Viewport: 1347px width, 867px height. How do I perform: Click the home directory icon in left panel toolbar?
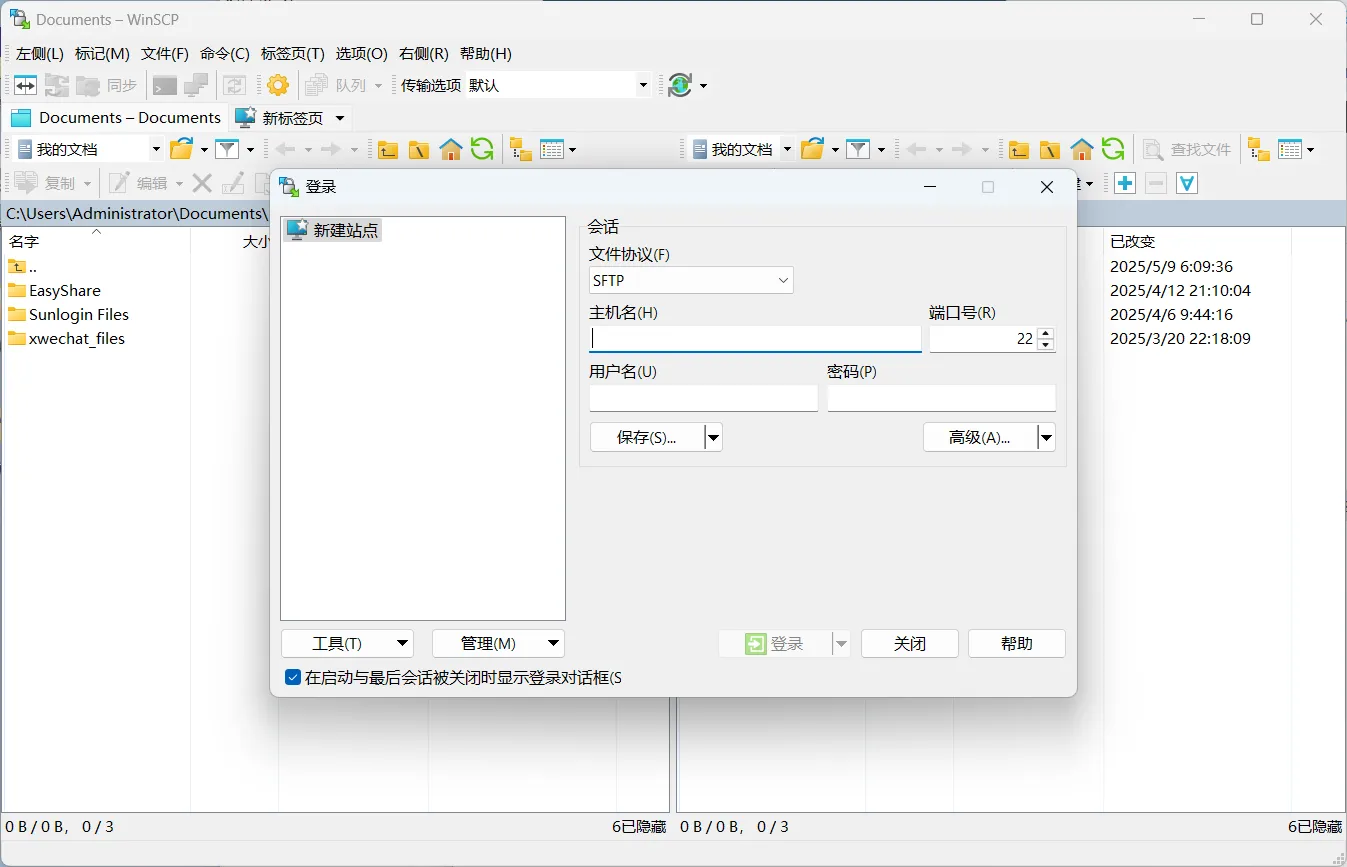pos(451,150)
